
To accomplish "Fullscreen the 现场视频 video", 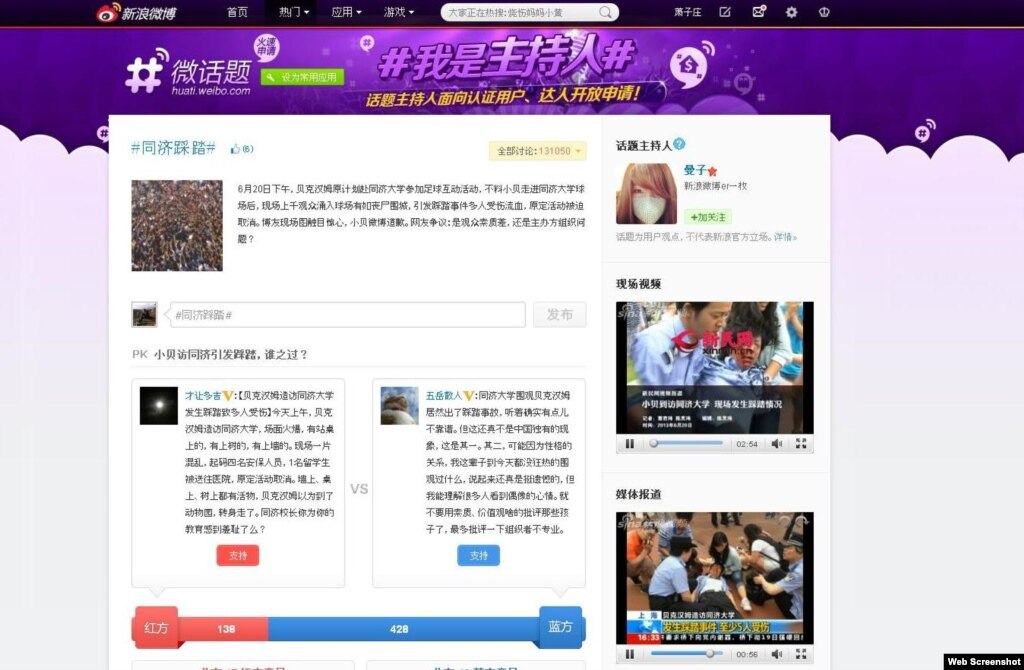I will pyautogui.click(x=801, y=443).
